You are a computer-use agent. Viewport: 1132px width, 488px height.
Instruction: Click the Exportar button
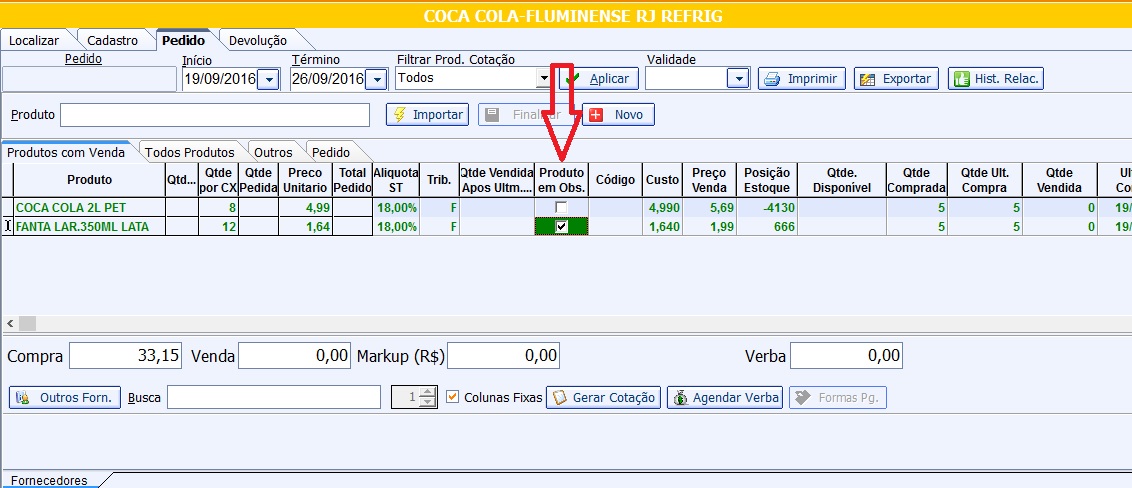coord(896,79)
